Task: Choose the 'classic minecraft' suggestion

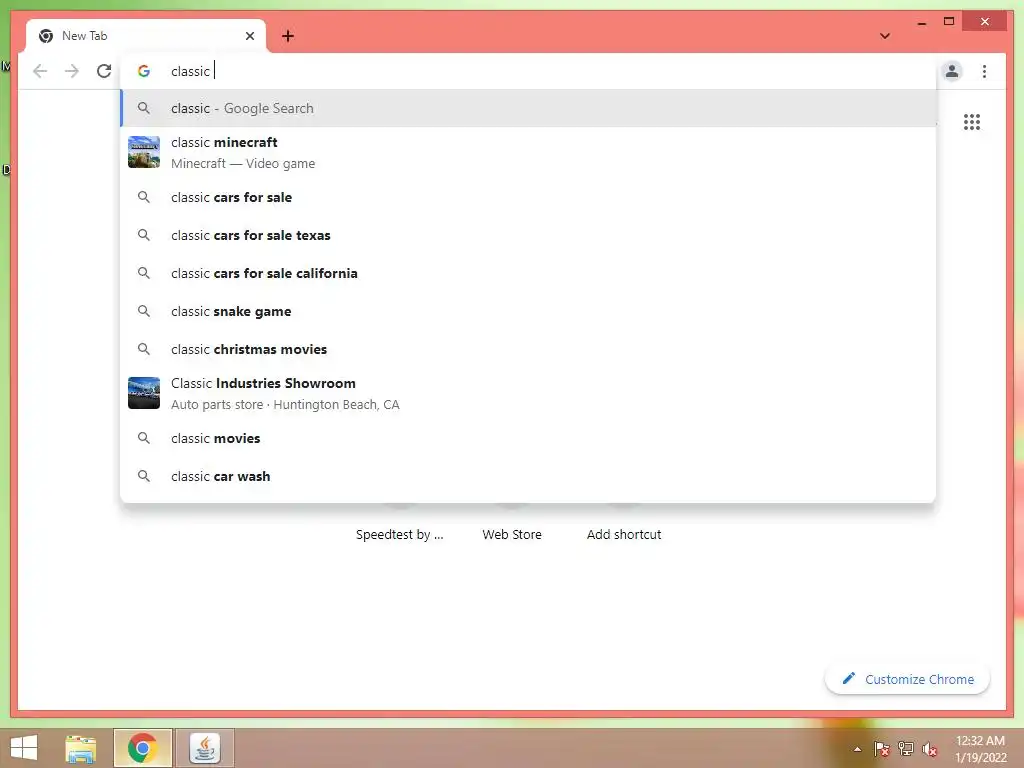Action: (x=528, y=152)
